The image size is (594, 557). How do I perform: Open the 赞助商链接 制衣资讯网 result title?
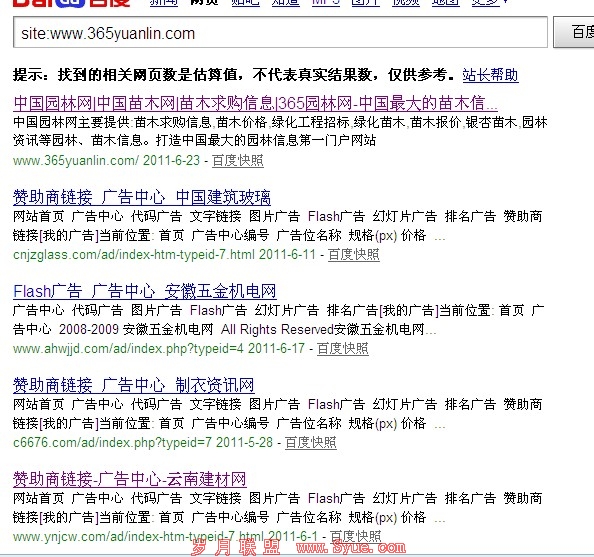[x=133, y=385]
